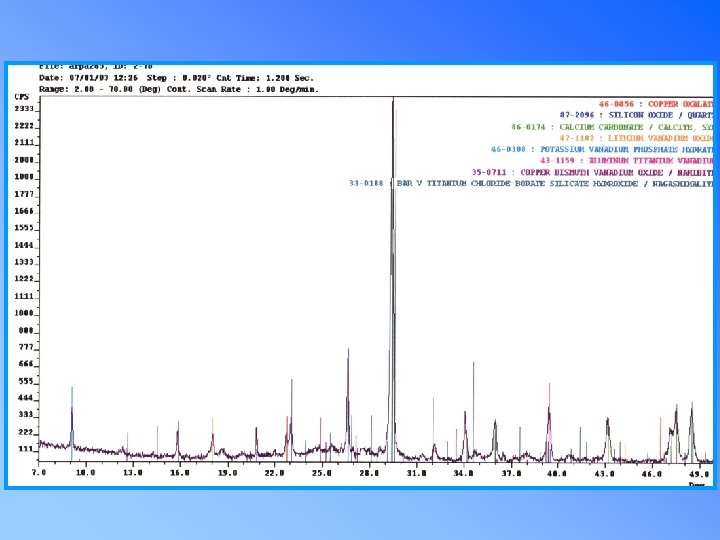Screen dimensions: 720x540
Task: Click the x-axis label 31.0
Action: (x=416, y=472)
